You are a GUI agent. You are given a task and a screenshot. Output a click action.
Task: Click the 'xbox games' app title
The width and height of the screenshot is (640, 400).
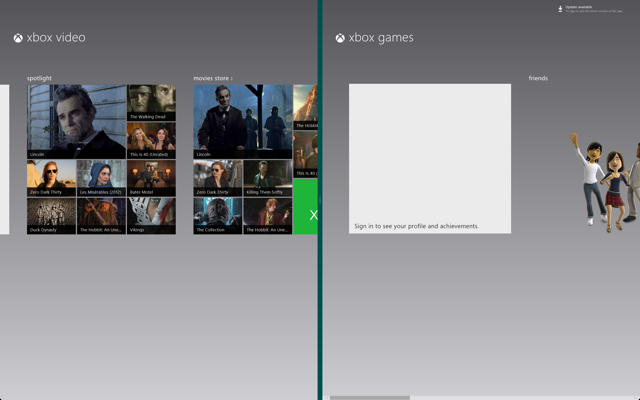click(x=381, y=38)
